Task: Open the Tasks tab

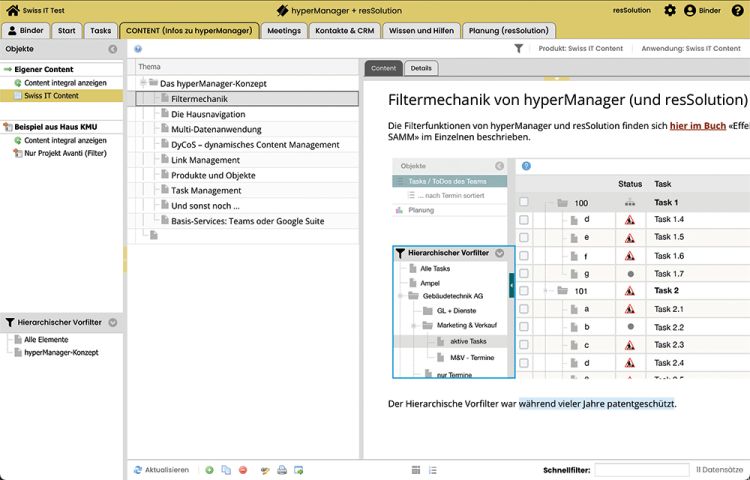Action: [x=100, y=31]
